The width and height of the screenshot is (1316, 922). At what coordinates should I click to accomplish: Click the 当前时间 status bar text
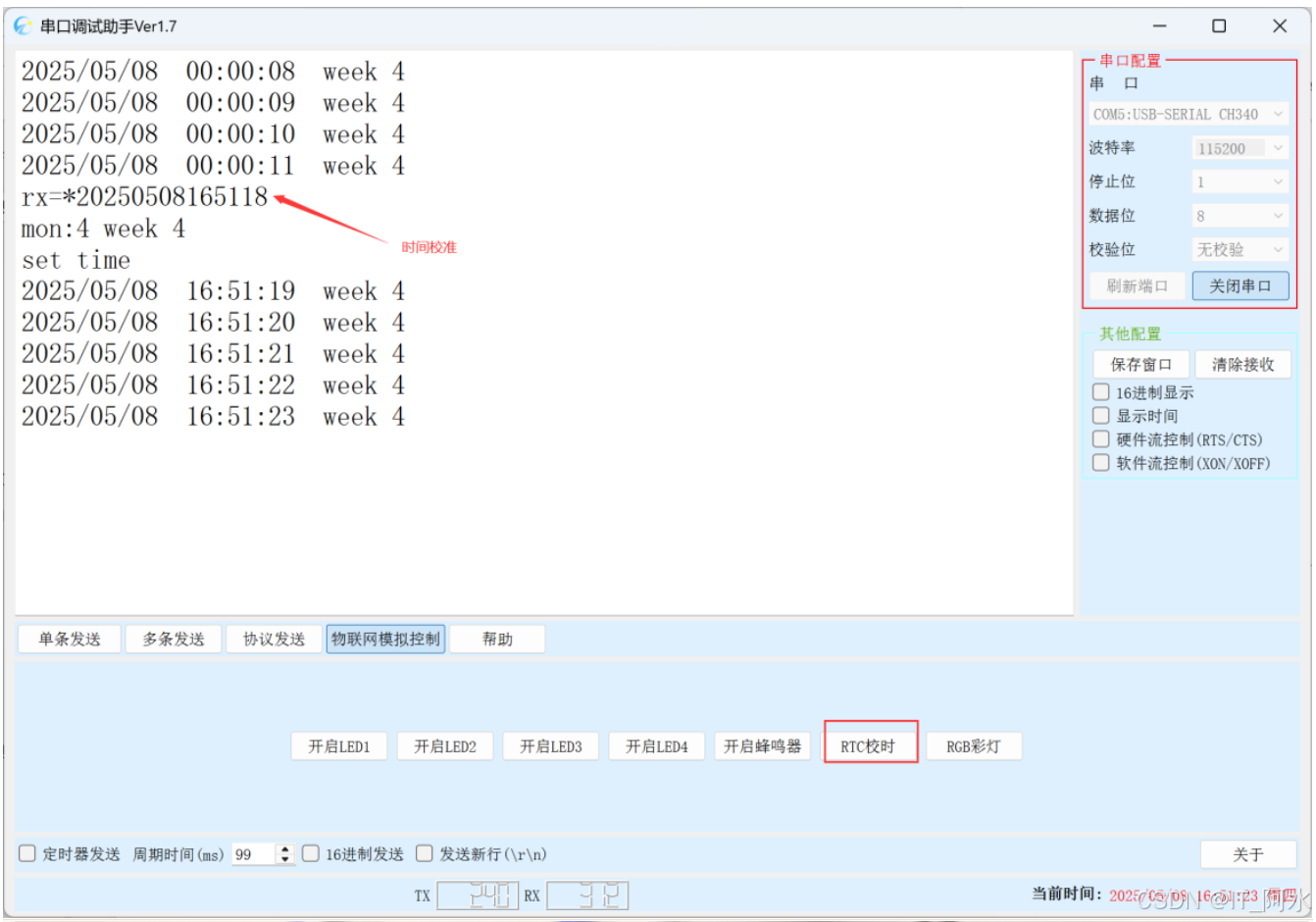[x=1164, y=895]
